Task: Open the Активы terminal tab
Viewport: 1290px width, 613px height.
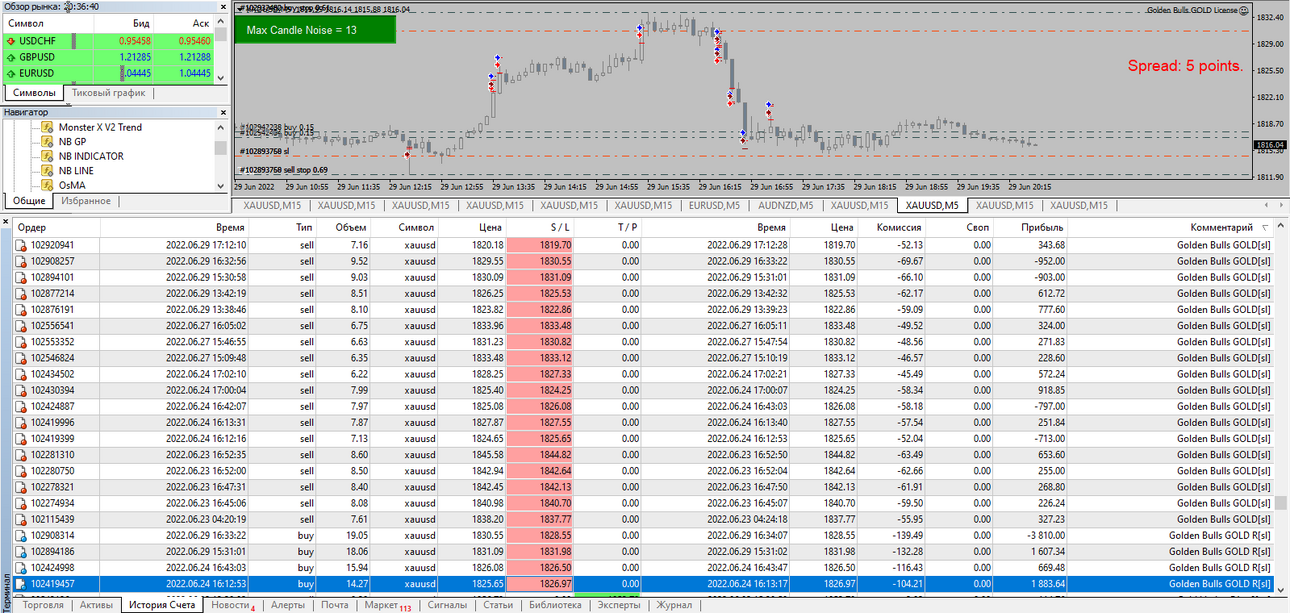Action: (x=96, y=605)
